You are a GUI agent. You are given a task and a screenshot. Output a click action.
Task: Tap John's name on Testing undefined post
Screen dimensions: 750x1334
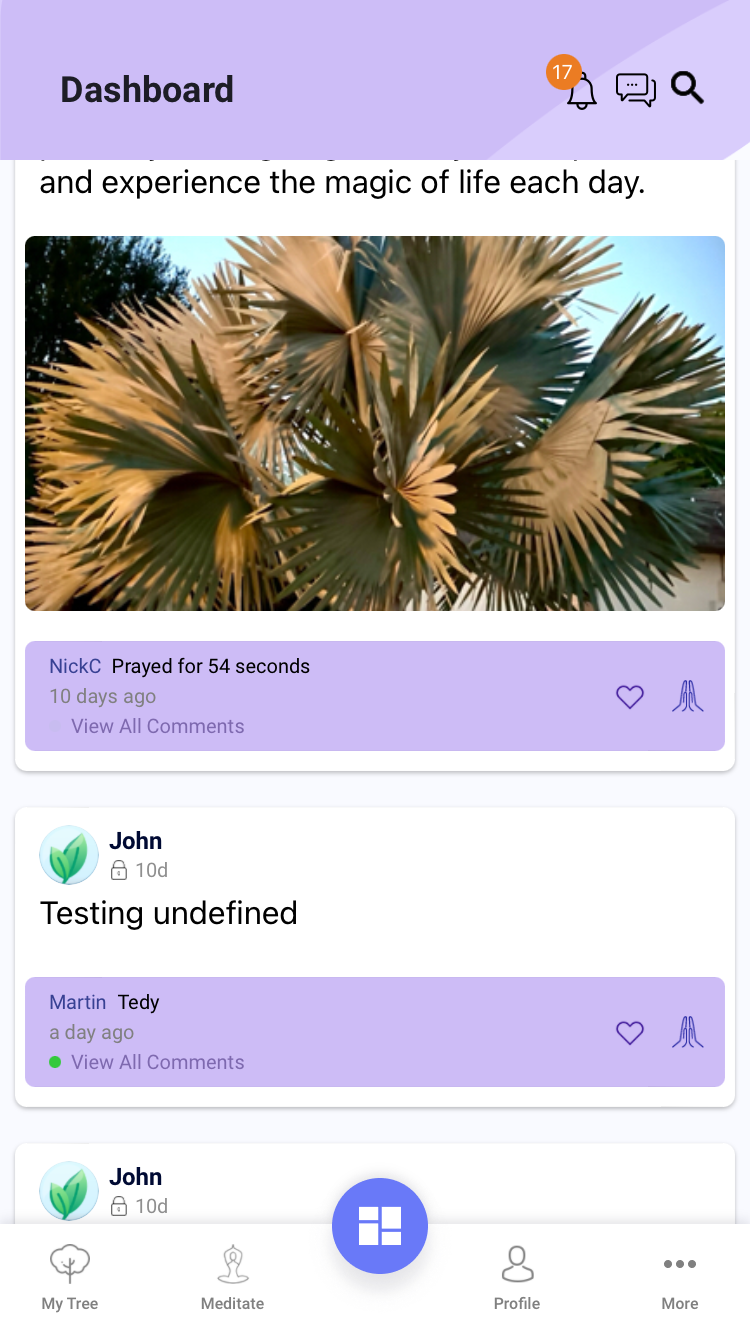[136, 841]
